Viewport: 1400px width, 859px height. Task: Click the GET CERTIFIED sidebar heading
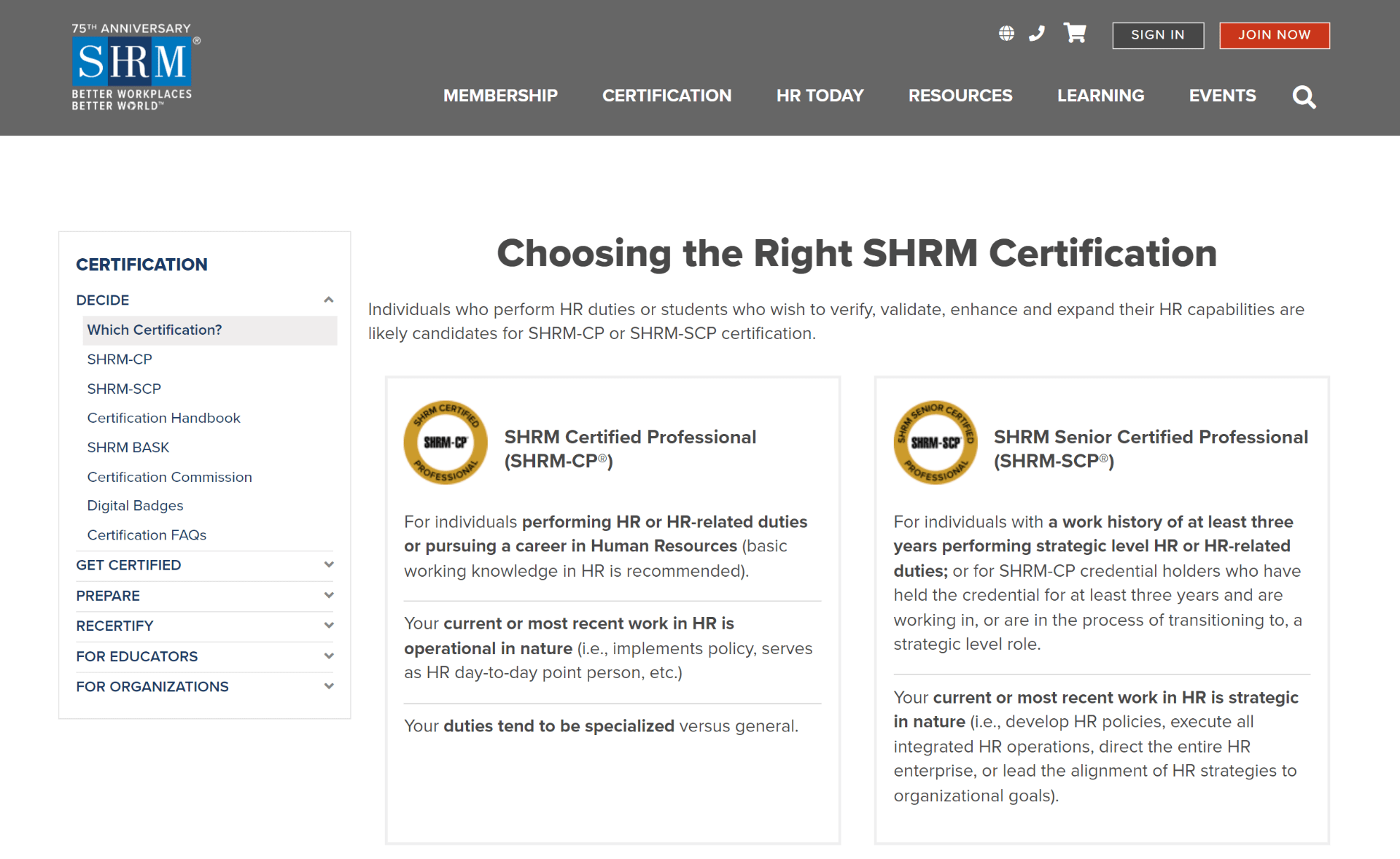click(x=128, y=565)
